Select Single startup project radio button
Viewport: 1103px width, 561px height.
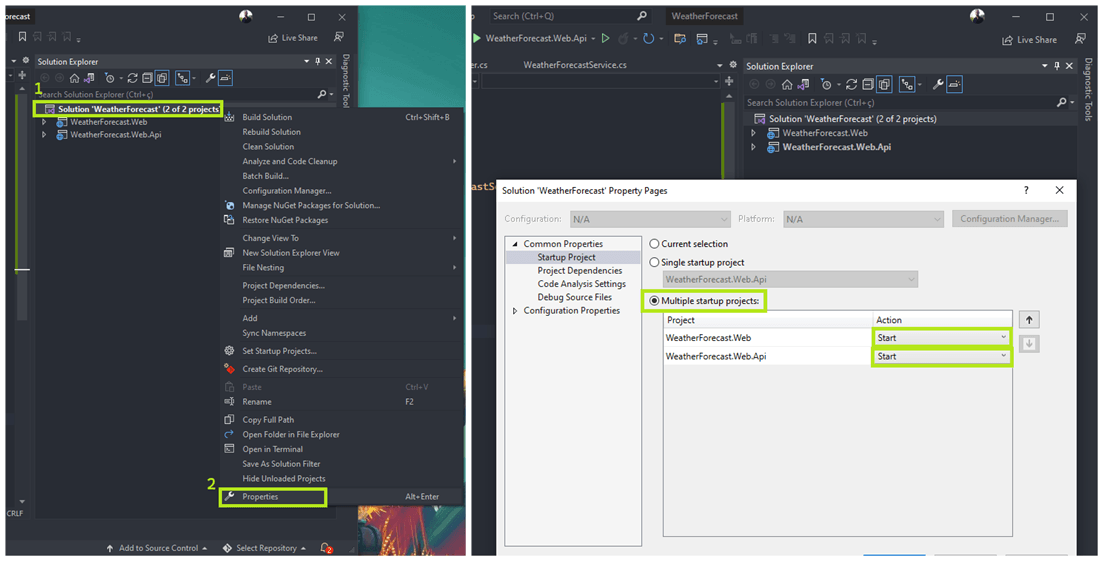pyautogui.click(x=654, y=262)
